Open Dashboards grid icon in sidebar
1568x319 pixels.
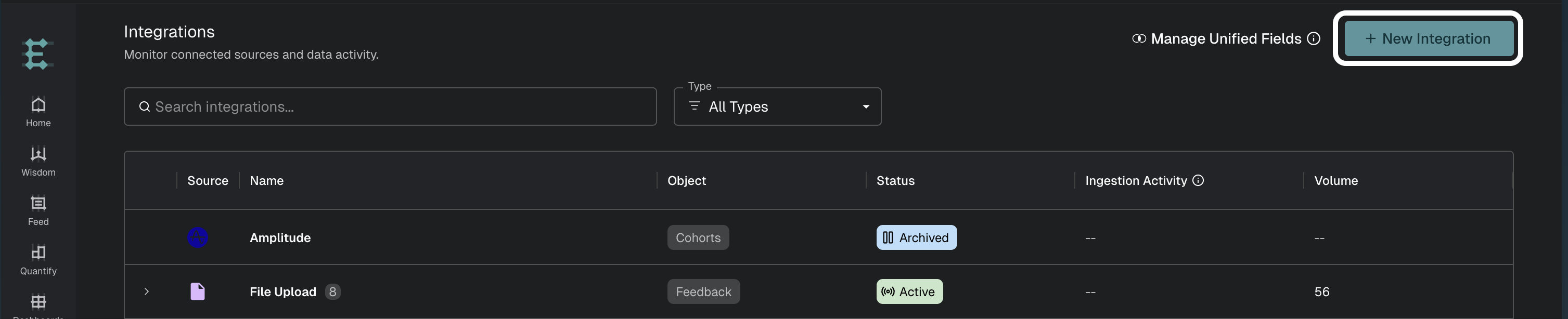38,301
